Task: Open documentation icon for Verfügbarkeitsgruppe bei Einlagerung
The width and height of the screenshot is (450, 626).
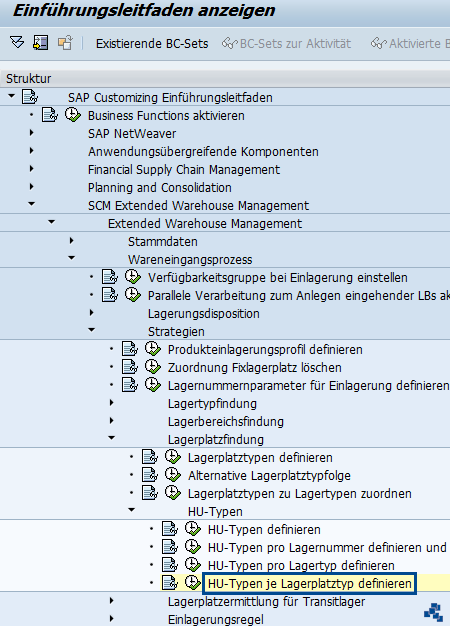Action: tap(110, 277)
